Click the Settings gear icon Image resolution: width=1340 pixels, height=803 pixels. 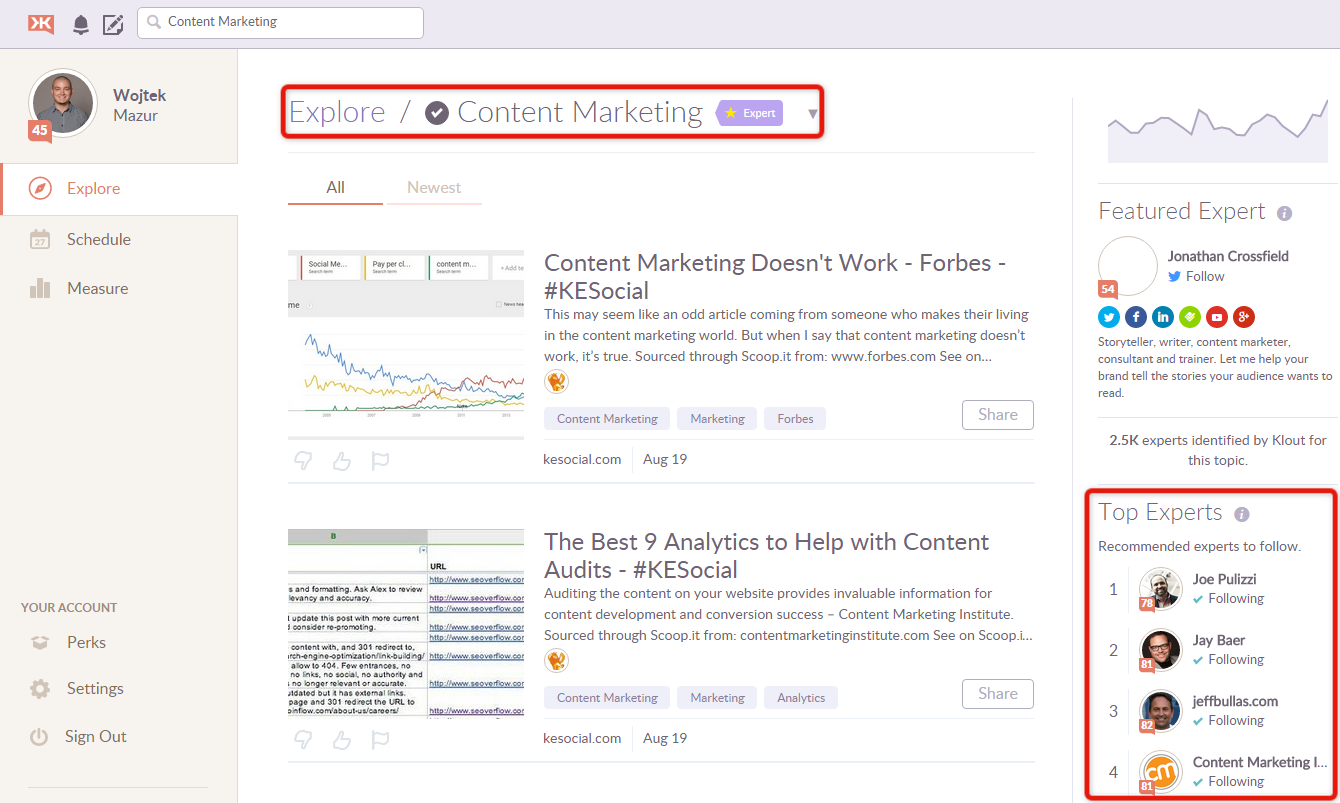pyautogui.click(x=40, y=689)
